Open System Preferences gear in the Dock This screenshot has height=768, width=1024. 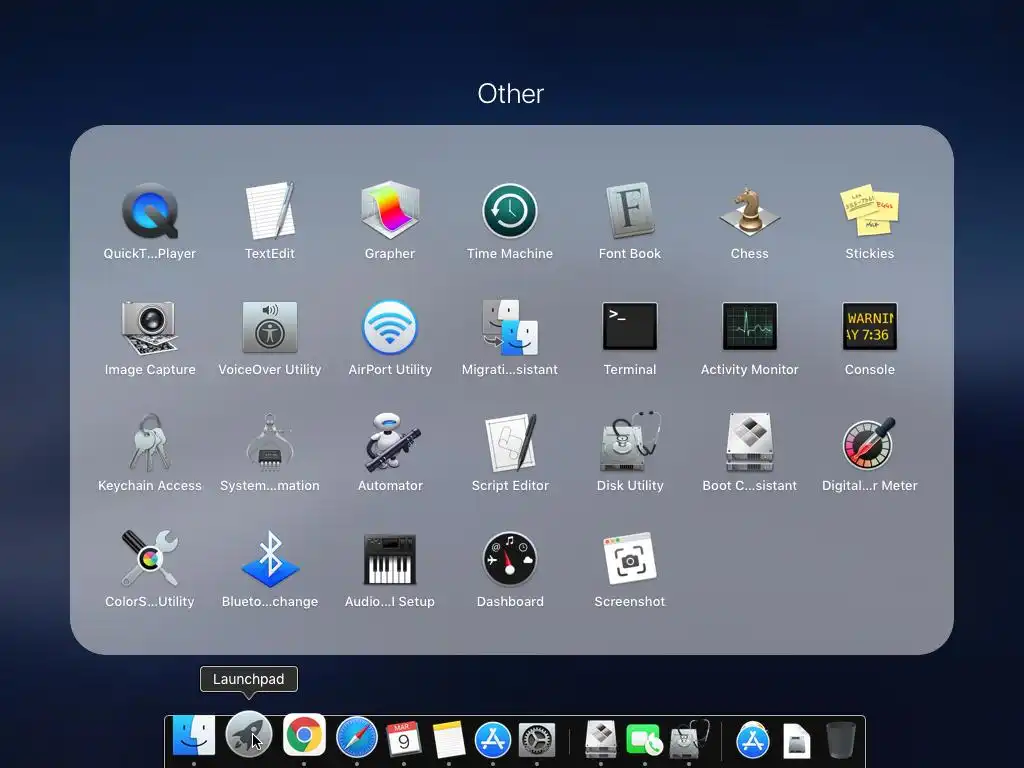click(537, 740)
